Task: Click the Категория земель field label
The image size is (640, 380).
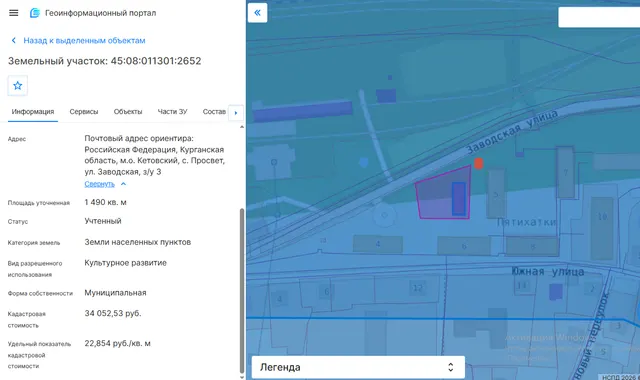Action: [x=34, y=242]
